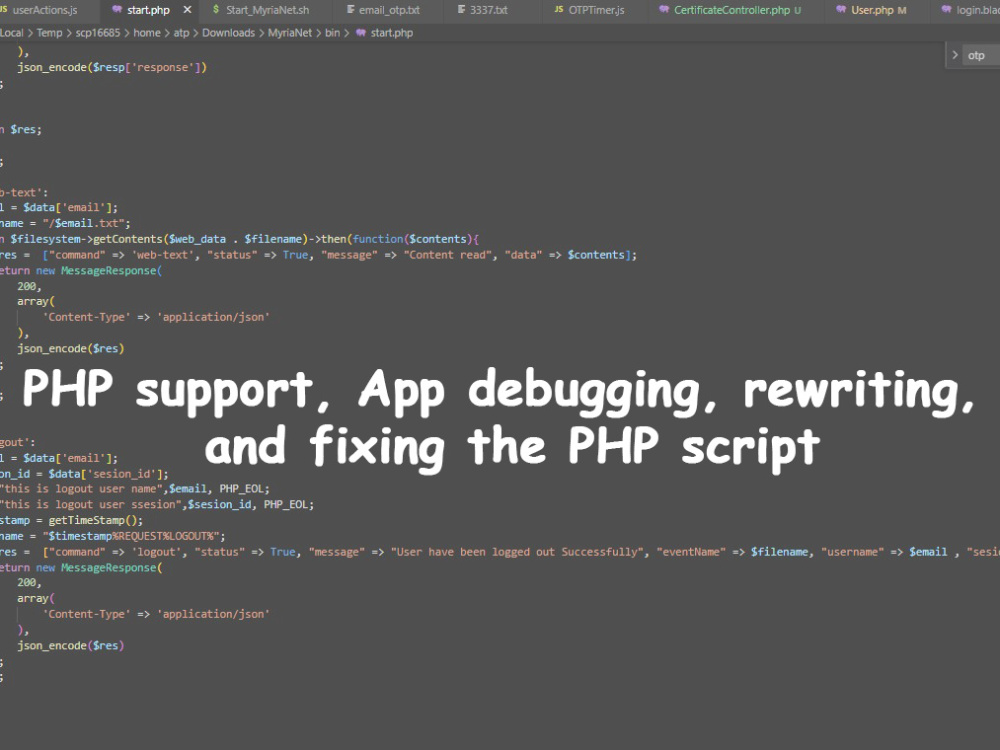Expand the find widget replace toggle chevron

click(955, 55)
